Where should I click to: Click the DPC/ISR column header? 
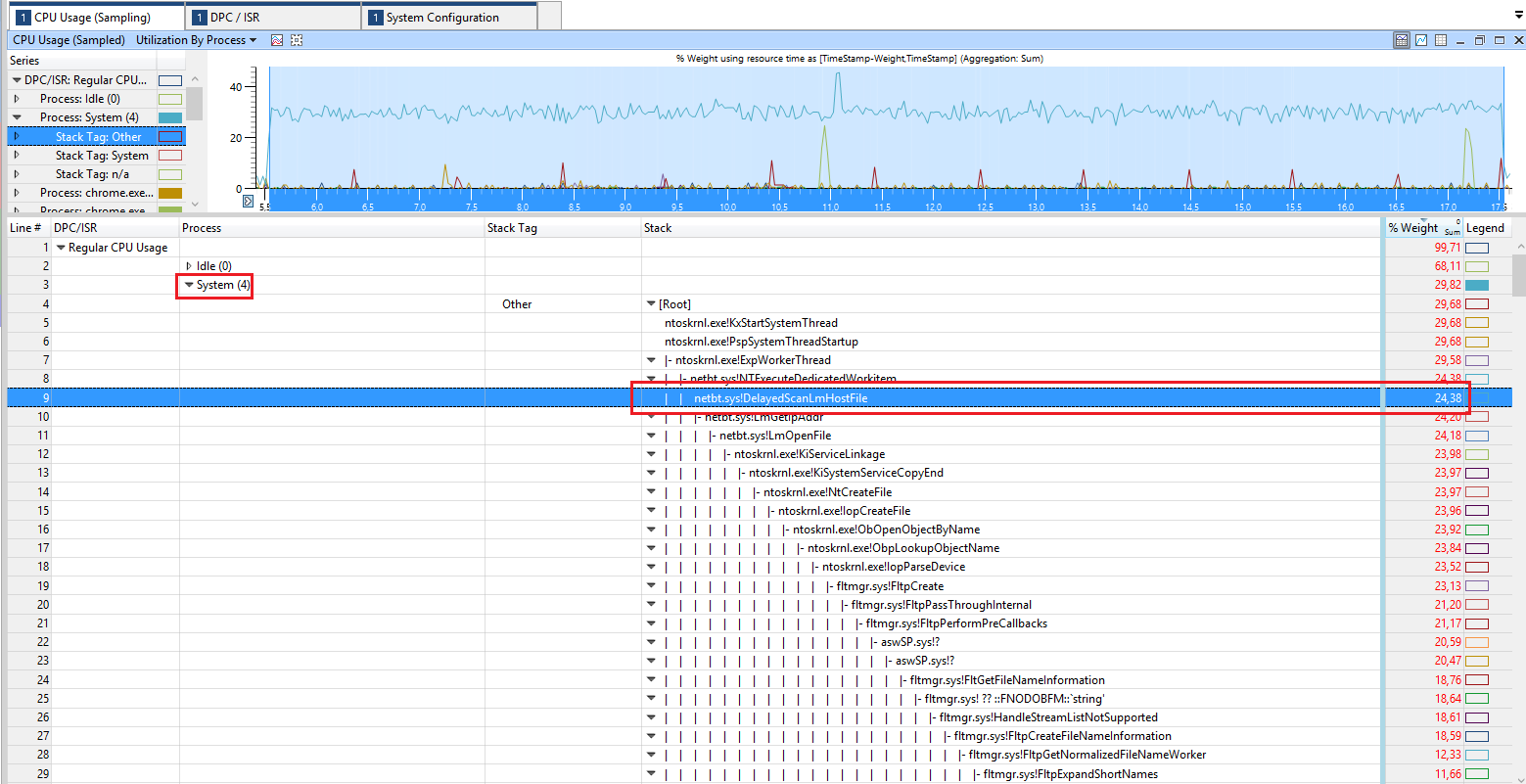(x=116, y=228)
